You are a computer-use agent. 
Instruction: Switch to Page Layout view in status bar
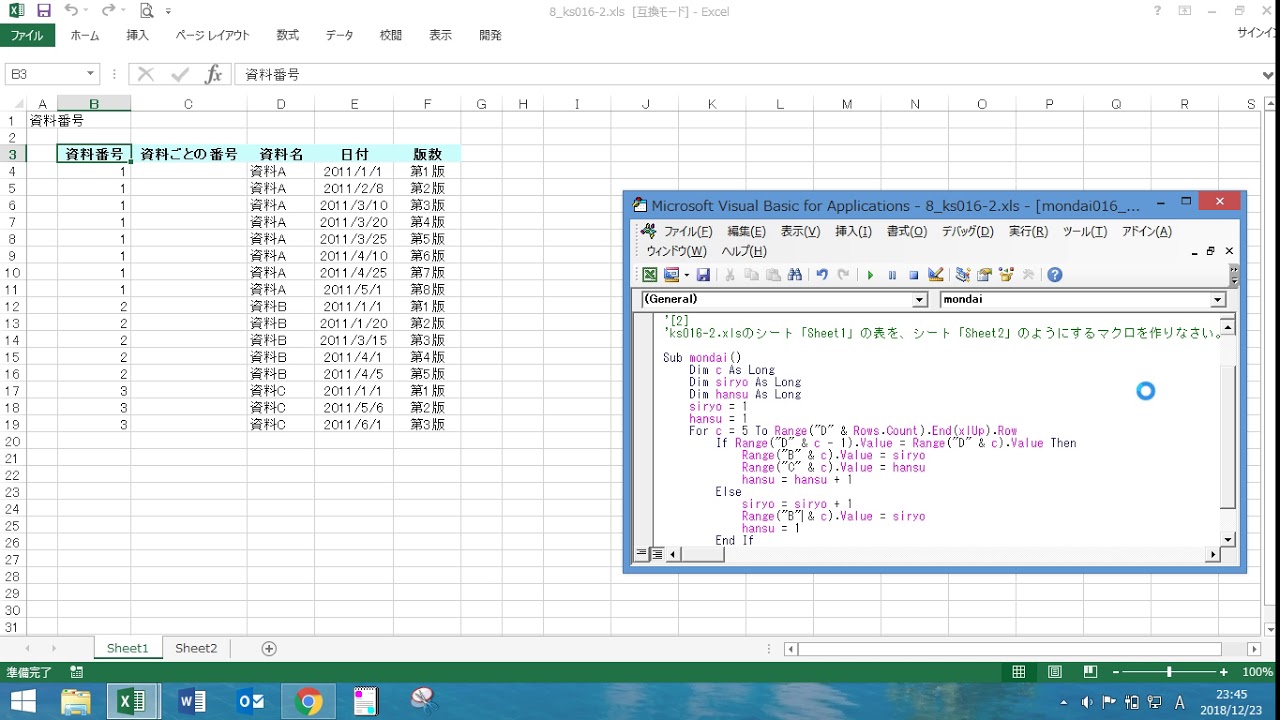point(1054,672)
